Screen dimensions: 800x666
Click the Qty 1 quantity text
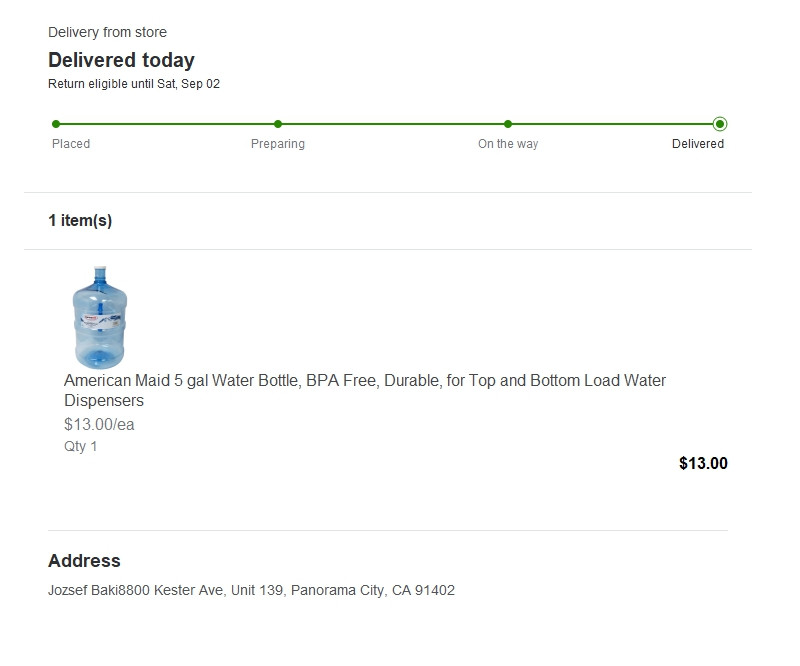click(x=81, y=446)
